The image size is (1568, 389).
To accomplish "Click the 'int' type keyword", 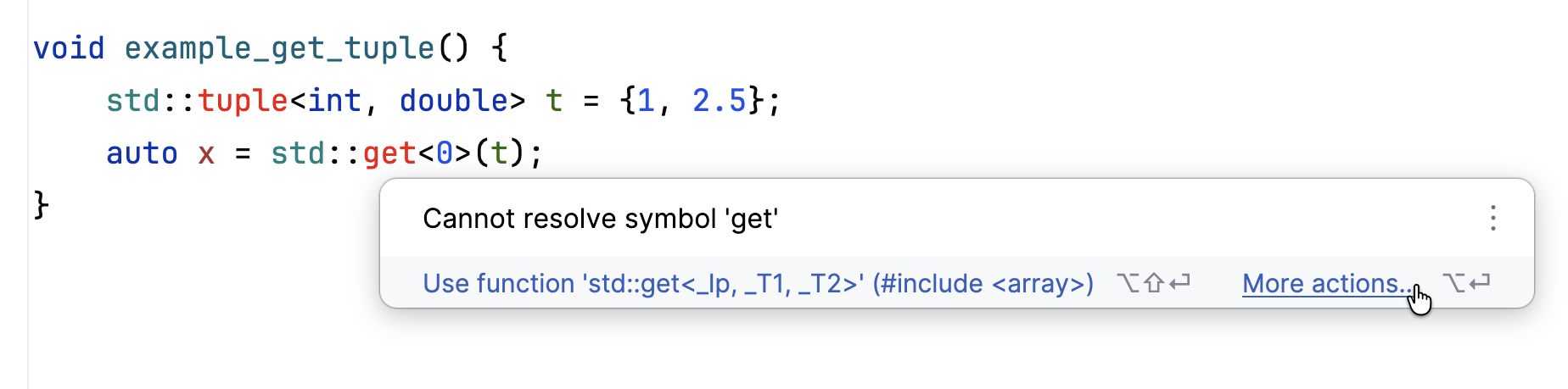I will pyautogui.click(x=334, y=101).
